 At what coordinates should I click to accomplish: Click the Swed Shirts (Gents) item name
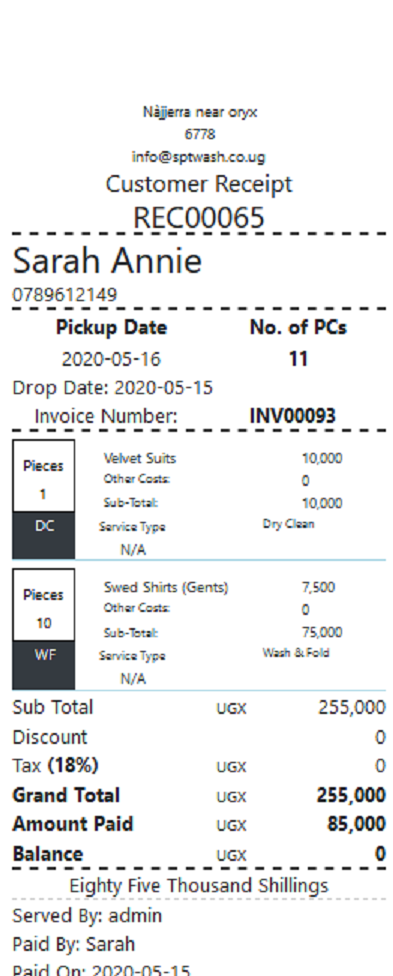(166, 588)
